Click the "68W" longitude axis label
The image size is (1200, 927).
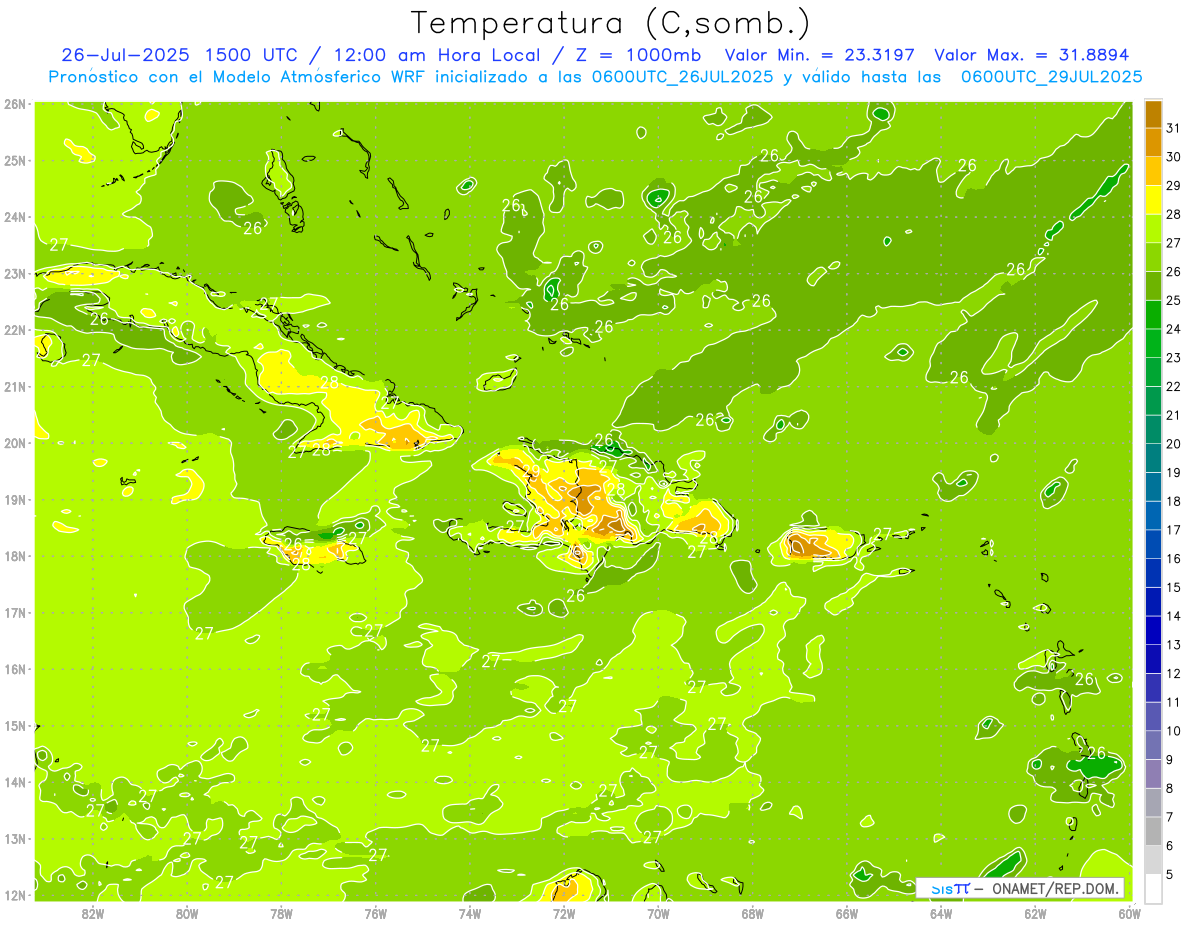click(752, 913)
